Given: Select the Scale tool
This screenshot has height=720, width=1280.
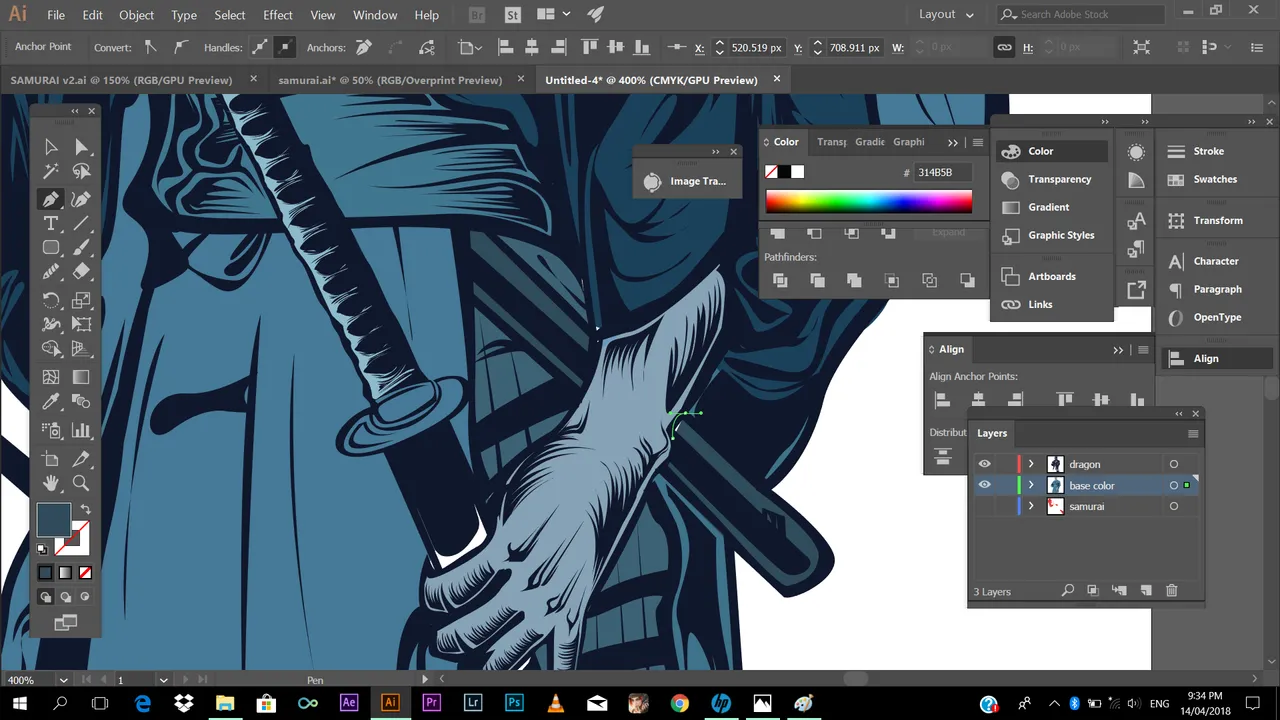Looking at the screenshot, I should click(x=82, y=300).
